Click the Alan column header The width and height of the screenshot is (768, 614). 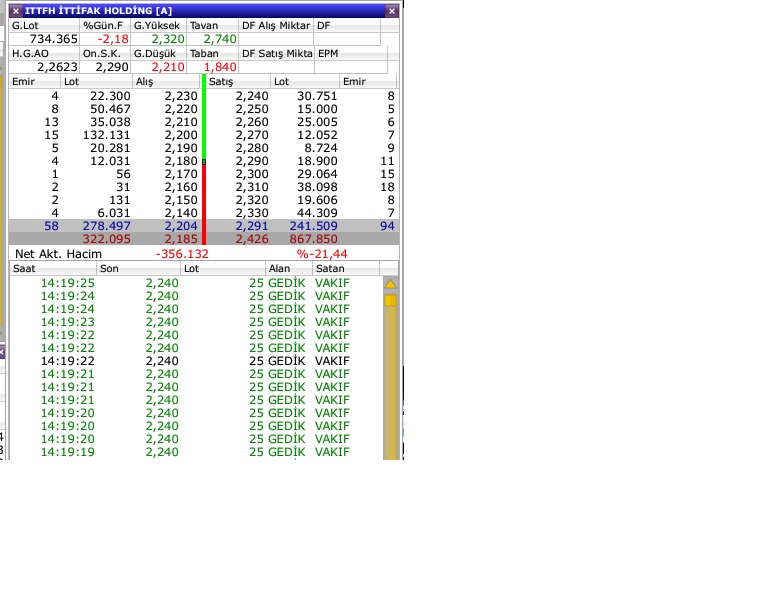coord(289,268)
